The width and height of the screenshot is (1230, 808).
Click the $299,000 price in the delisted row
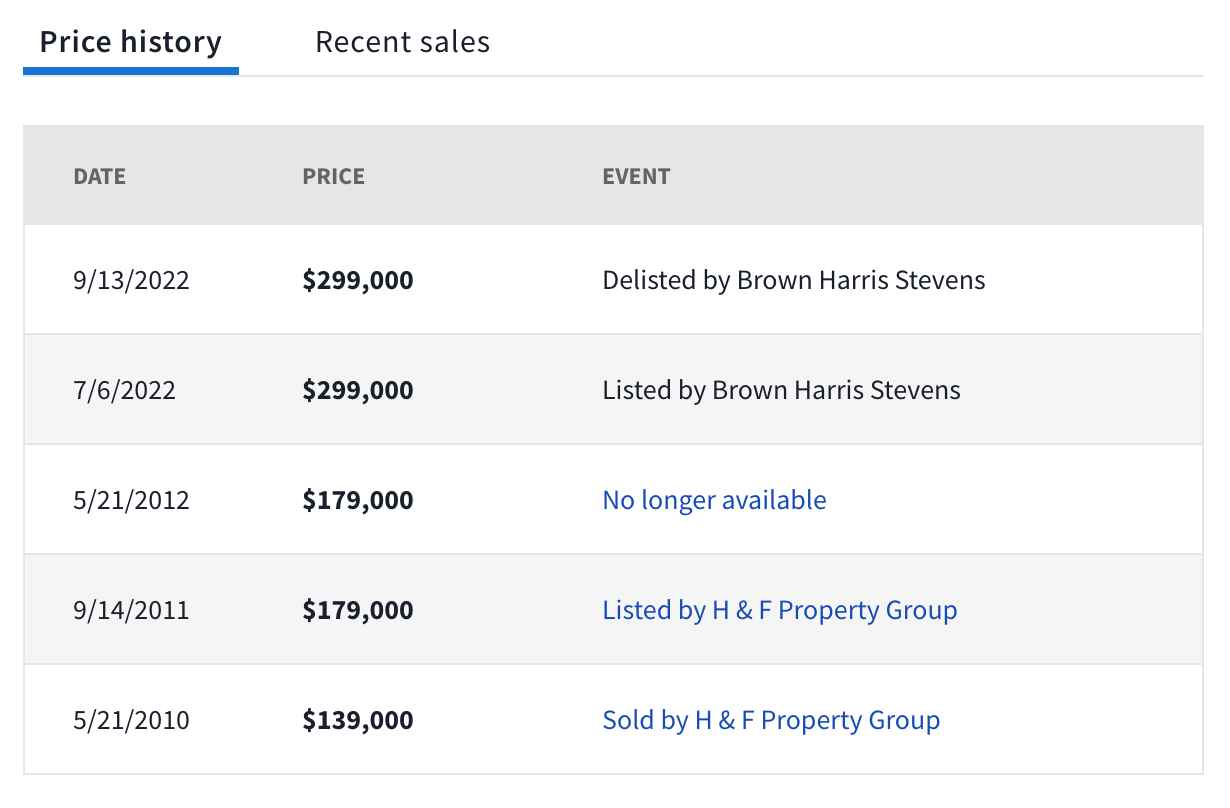point(358,280)
